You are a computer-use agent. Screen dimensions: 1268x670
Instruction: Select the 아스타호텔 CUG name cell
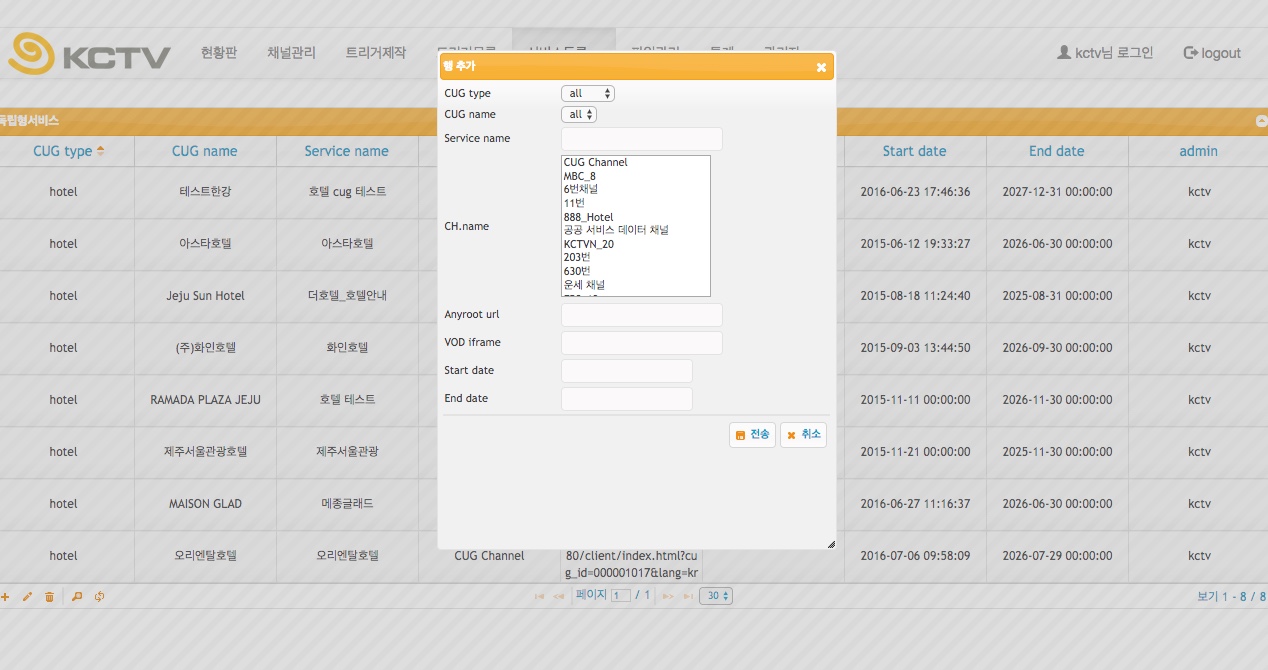(205, 244)
